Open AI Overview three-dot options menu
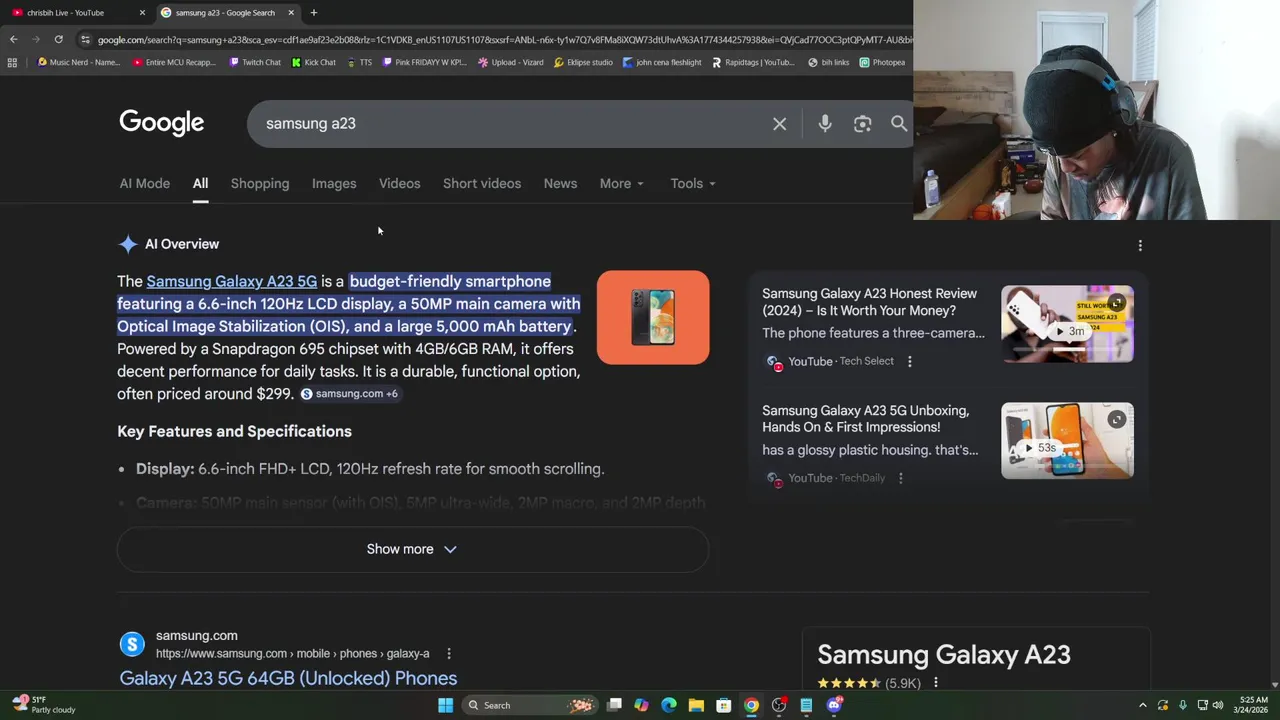Image resolution: width=1280 pixels, height=720 pixels. click(1140, 245)
